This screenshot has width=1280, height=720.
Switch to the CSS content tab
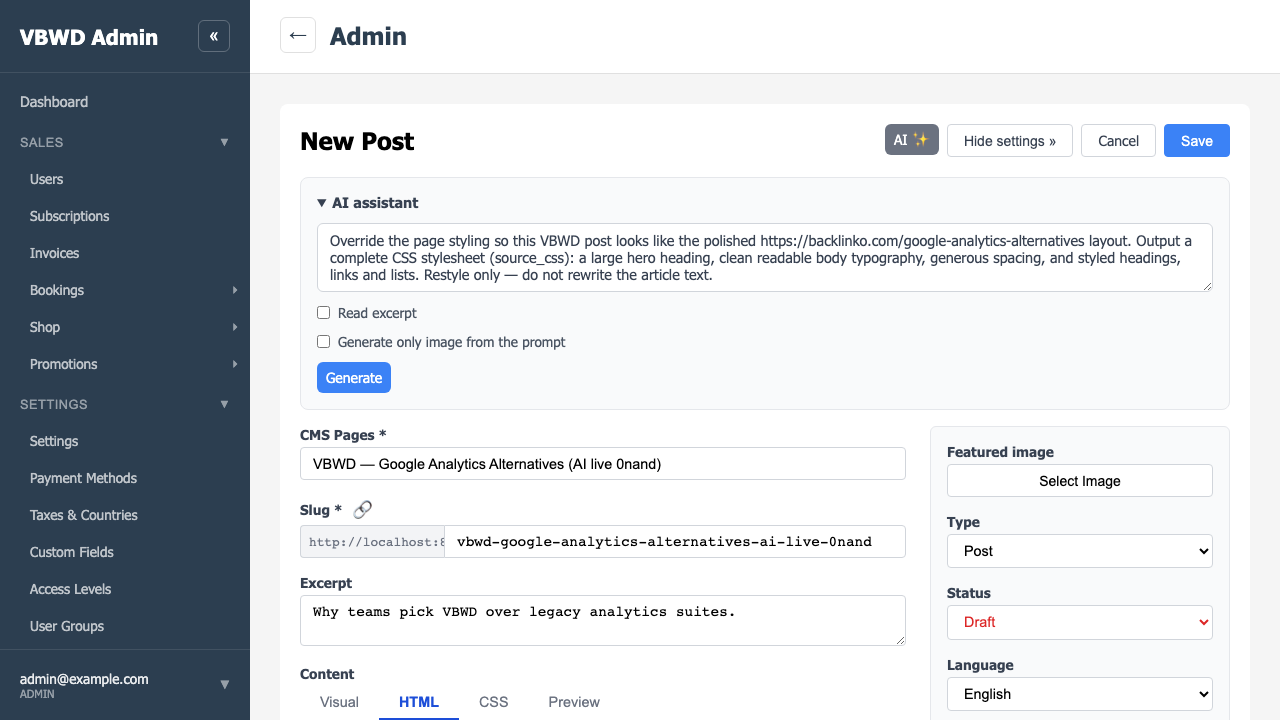(494, 702)
